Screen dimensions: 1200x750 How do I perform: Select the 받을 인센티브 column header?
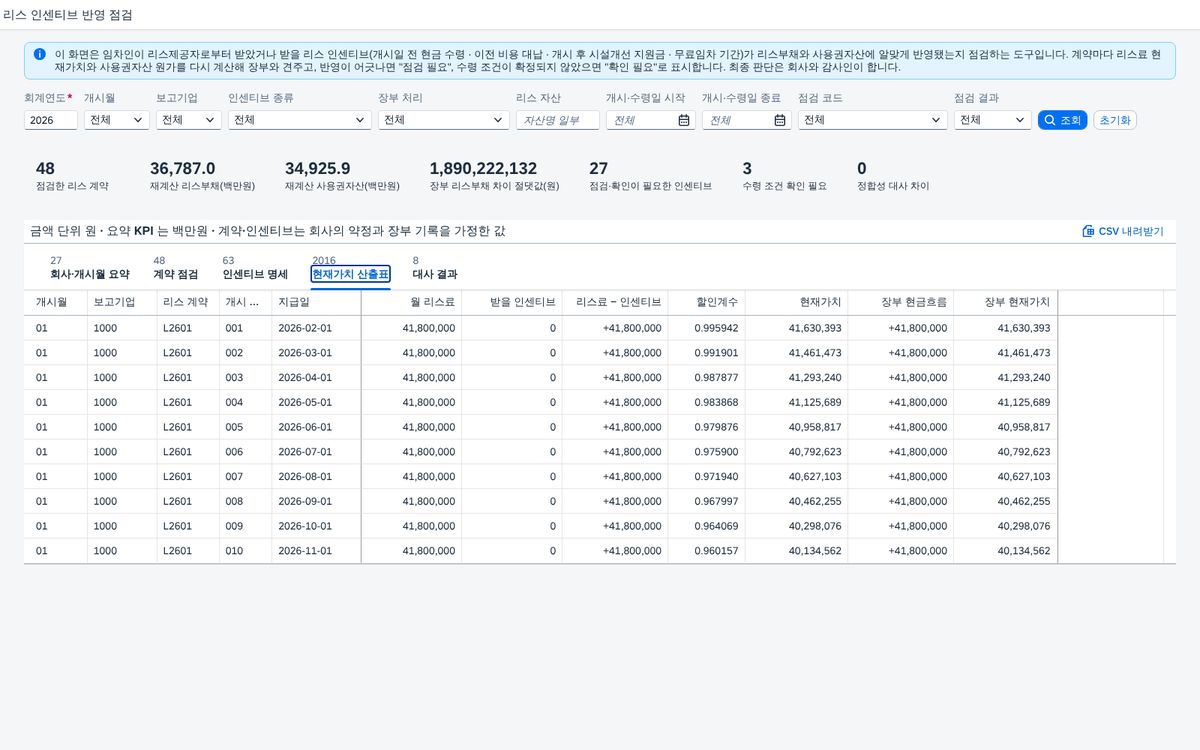[513, 302]
